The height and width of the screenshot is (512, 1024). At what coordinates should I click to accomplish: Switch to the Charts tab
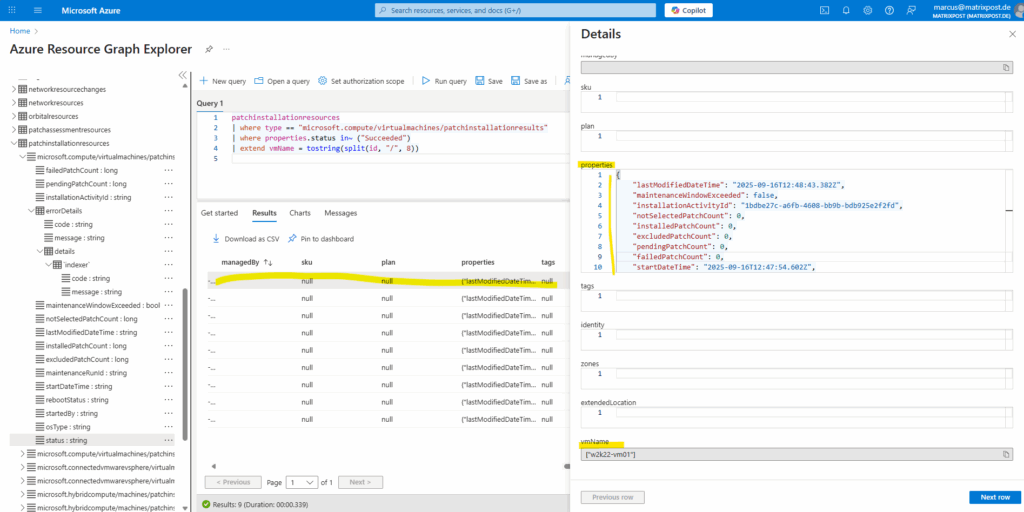pos(300,213)
